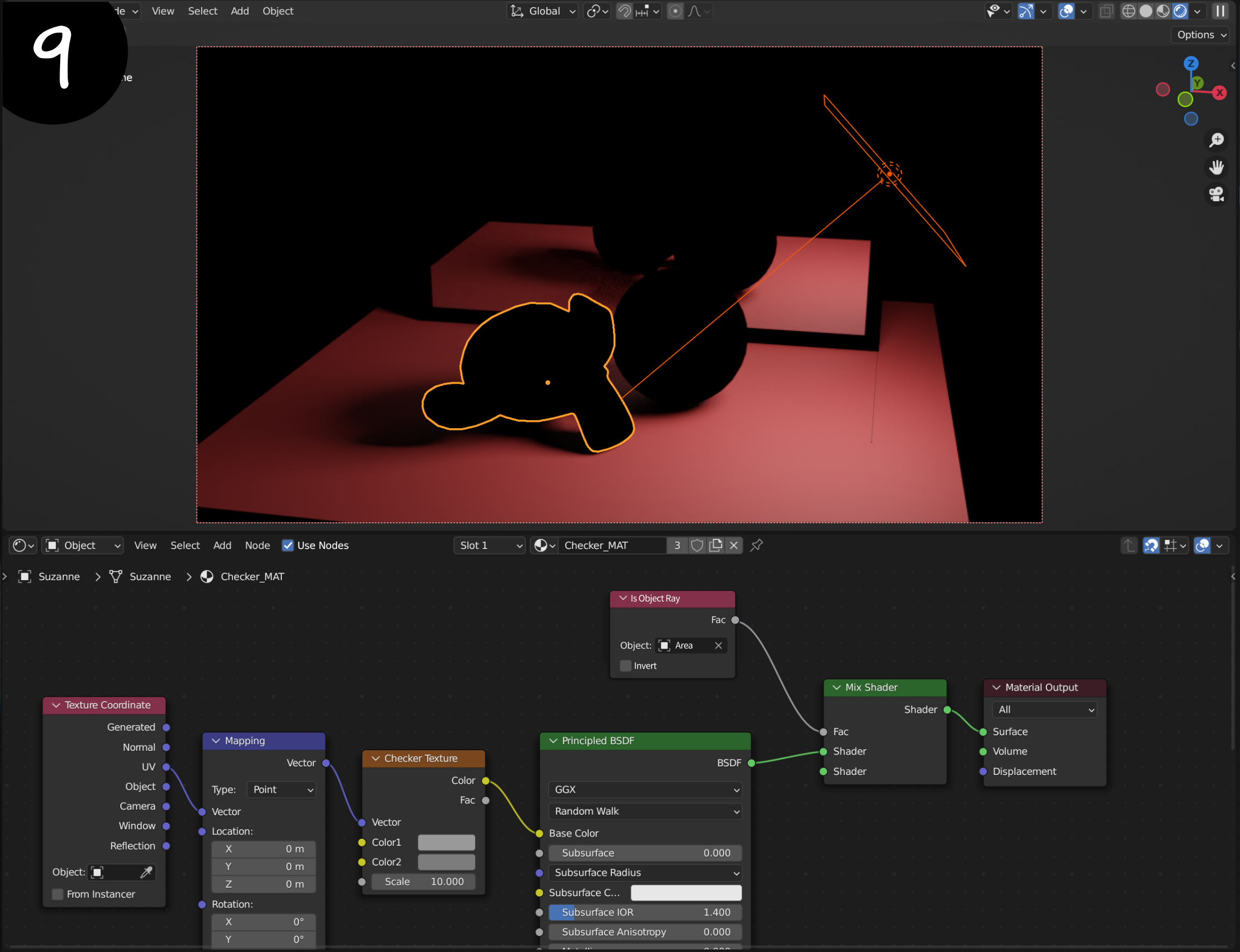Click the zoom magnifier icon in viewport
The height and width of the screenshot is (952, 1240).
tap(1216, 140)
